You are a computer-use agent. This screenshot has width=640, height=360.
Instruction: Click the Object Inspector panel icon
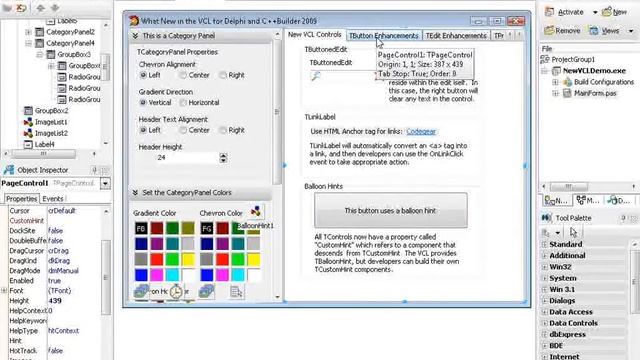[9, 170]
